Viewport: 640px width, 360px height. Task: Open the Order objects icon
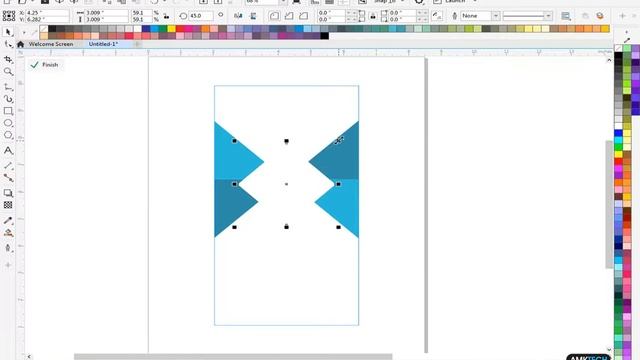566,16
